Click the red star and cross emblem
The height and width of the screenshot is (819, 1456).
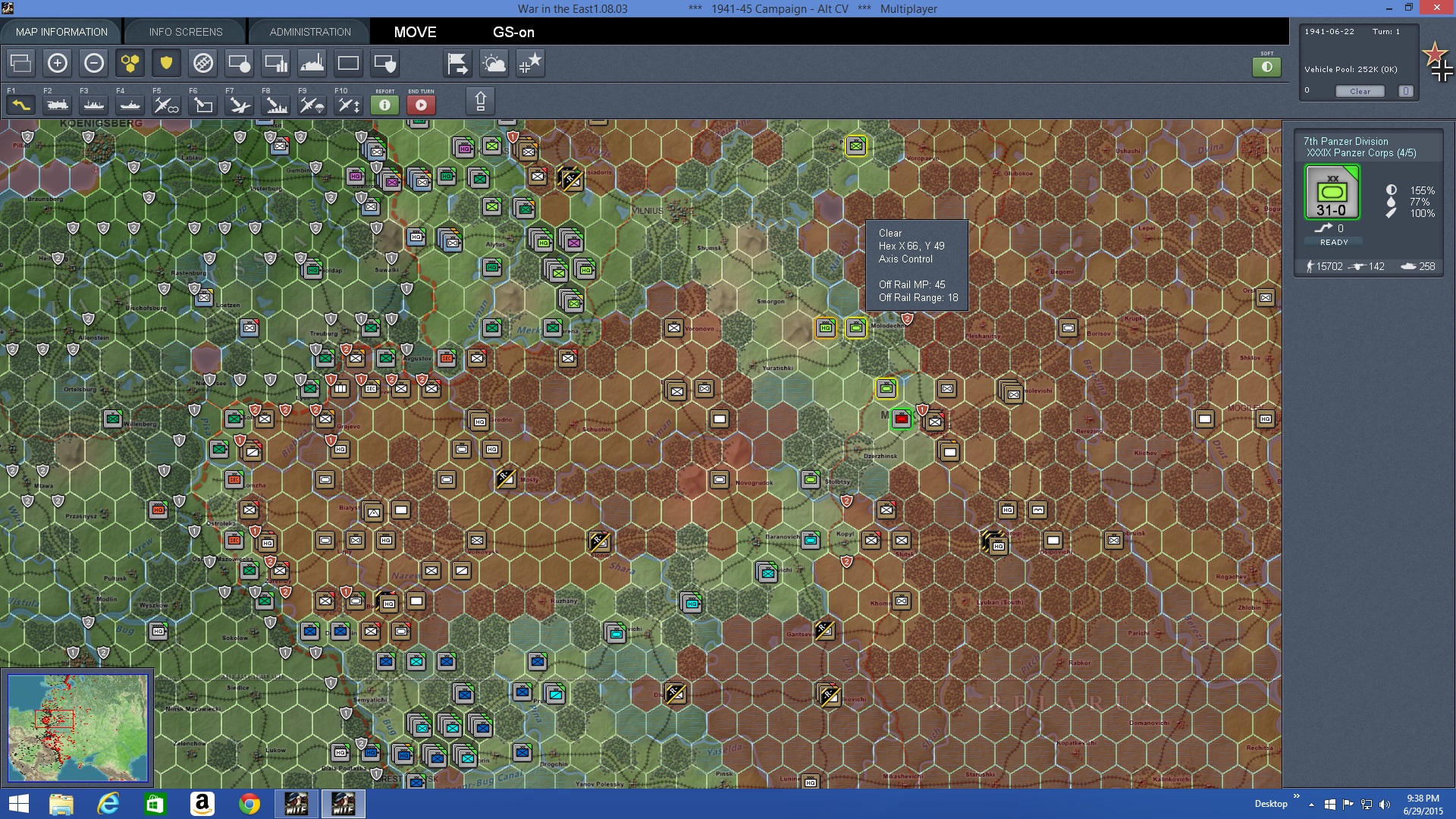tap(1438, 62)
